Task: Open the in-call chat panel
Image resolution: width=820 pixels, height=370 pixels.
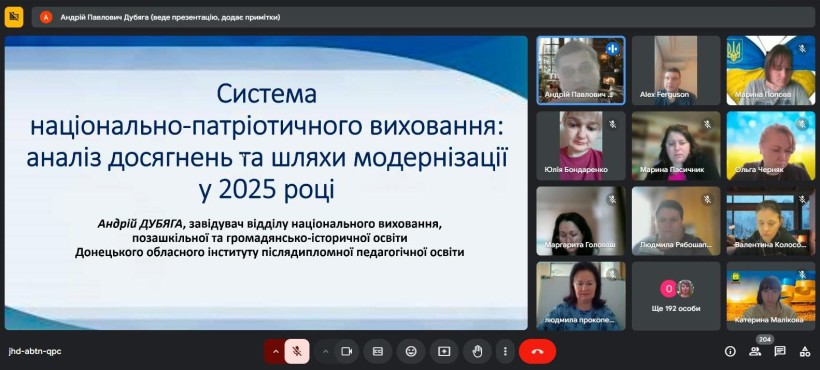Action: point(780,352)
